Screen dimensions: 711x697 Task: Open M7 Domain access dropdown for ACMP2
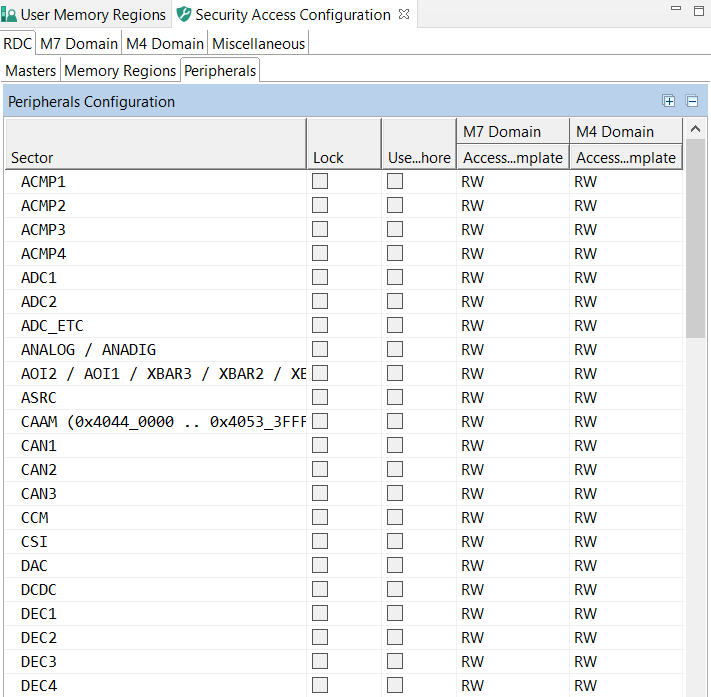(512, 206)
